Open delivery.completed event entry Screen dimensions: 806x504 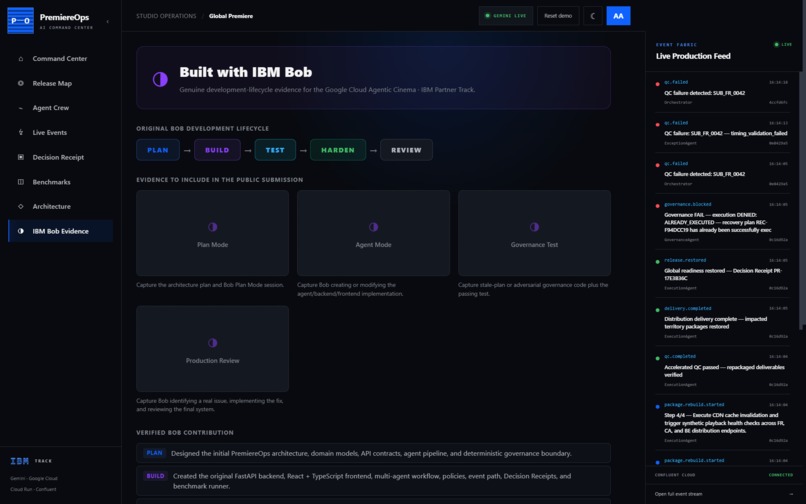coord(722,322)
